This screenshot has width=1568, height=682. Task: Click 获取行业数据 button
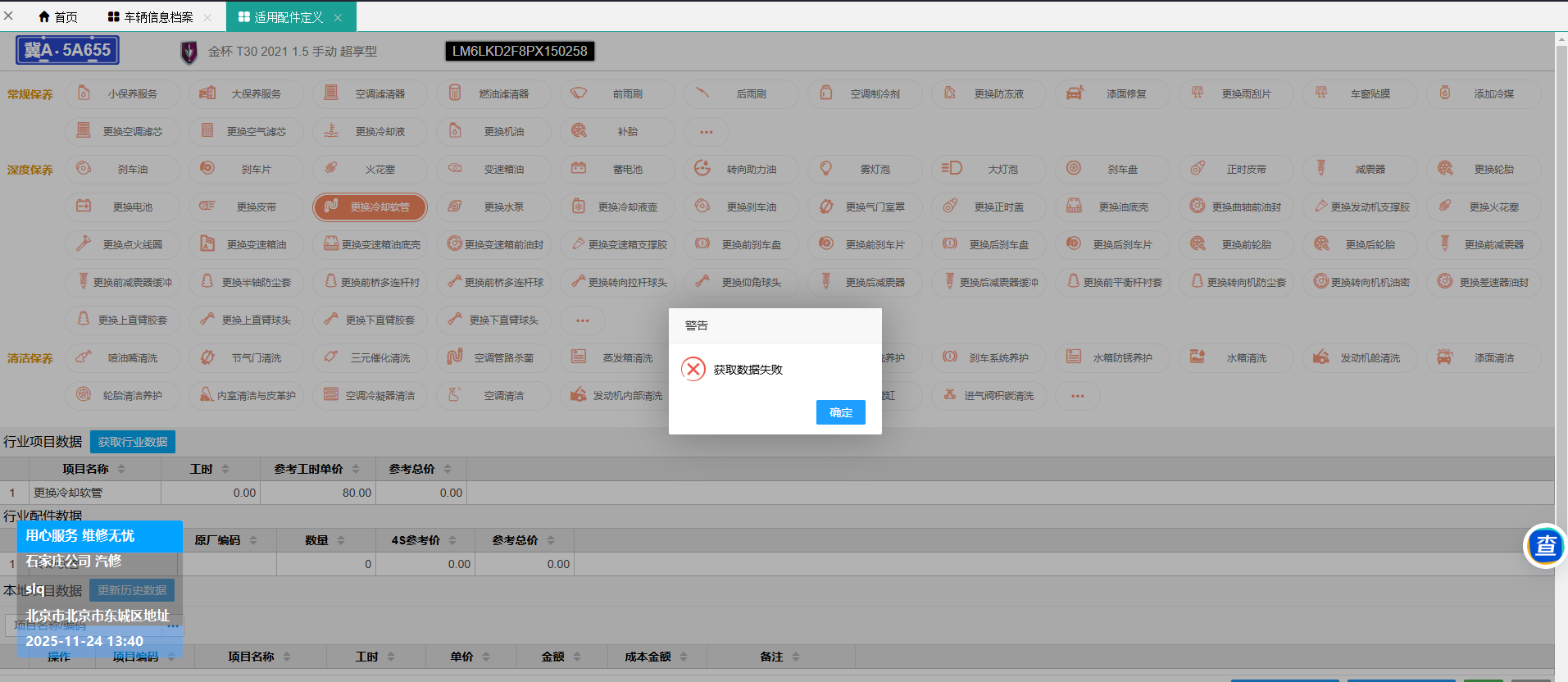(x=133, y=442)
